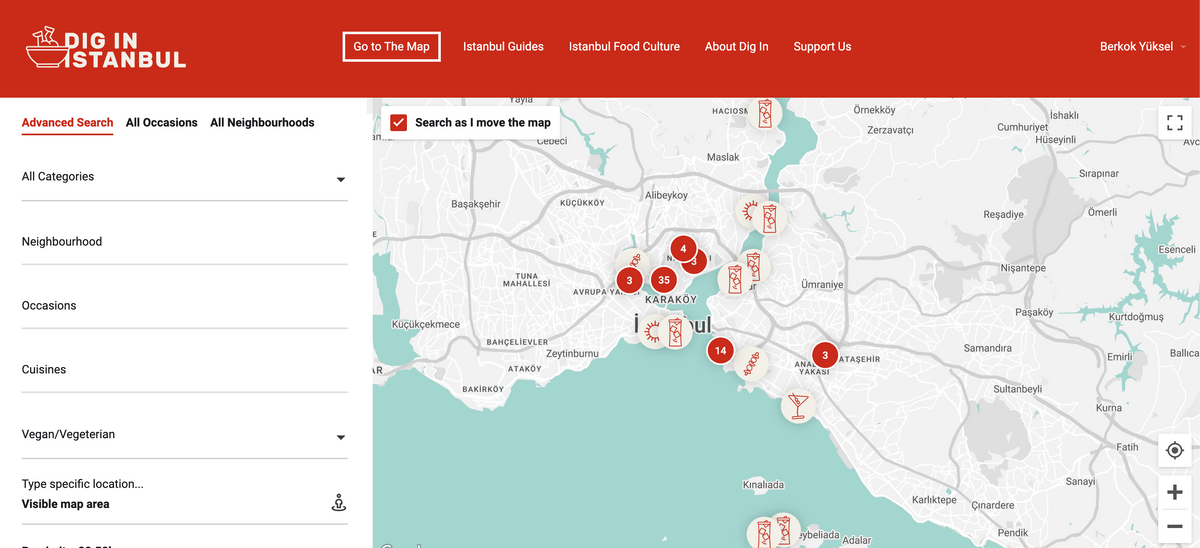Open the skewer marker beside cluster 14
The image size is (1200, 548).
[x=751, y=362]
